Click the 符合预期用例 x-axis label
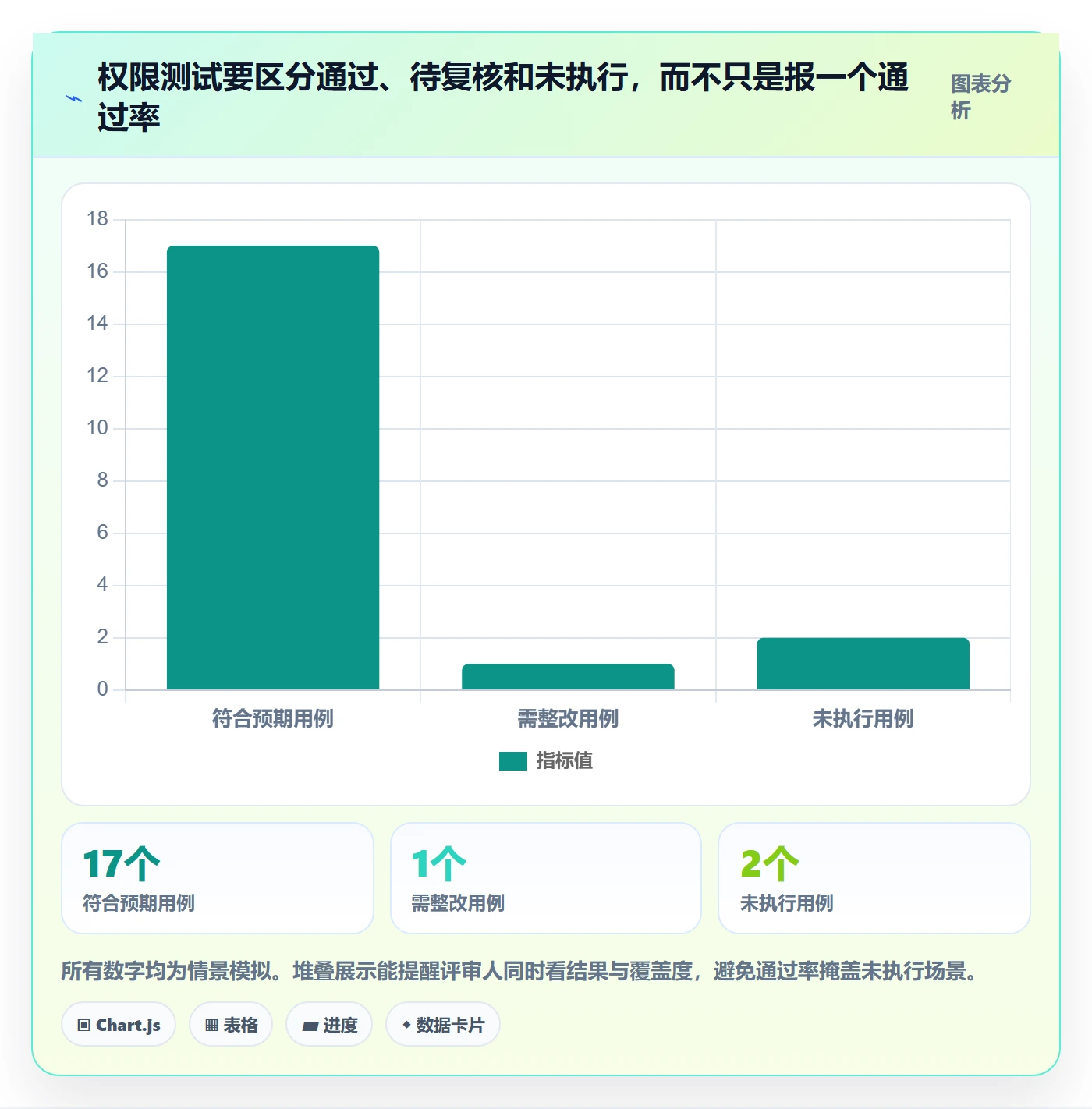This screenshot has width=1092, height=1109. [273, 718]
